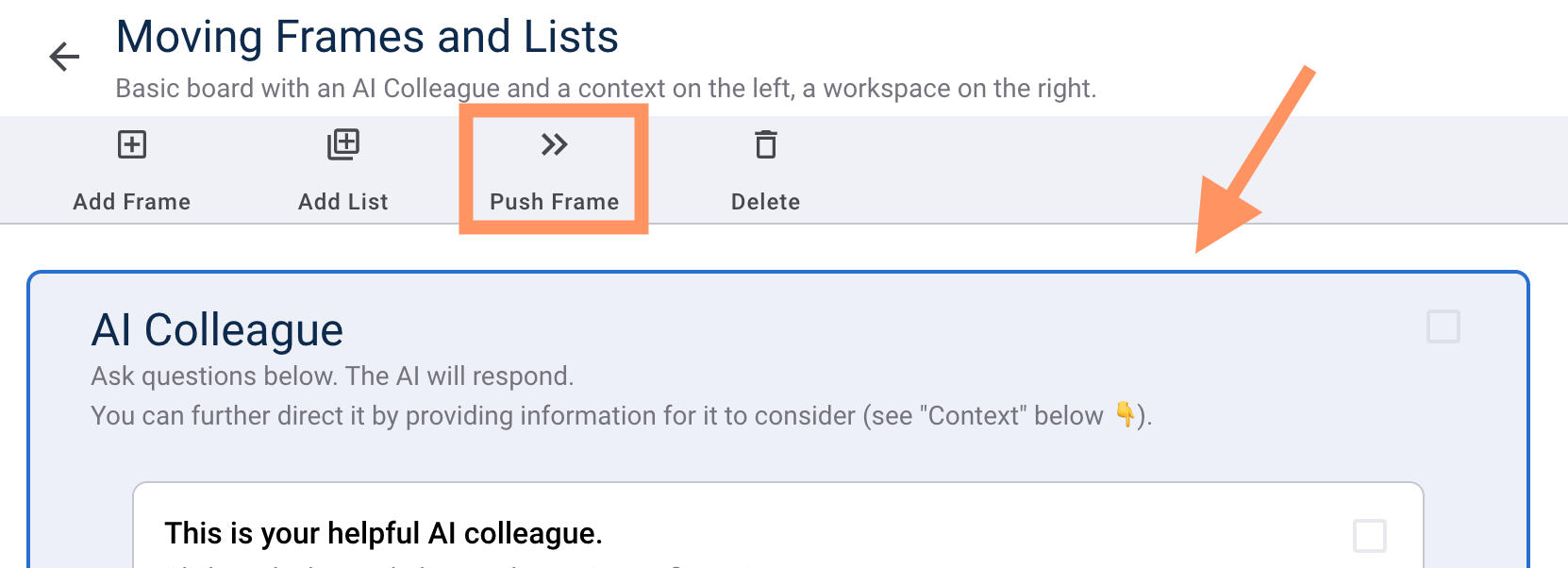Select the AI Colleague frame checkbox
Image resolution: width=1568 pixels, height=568 pixels.
(1443, 326)
